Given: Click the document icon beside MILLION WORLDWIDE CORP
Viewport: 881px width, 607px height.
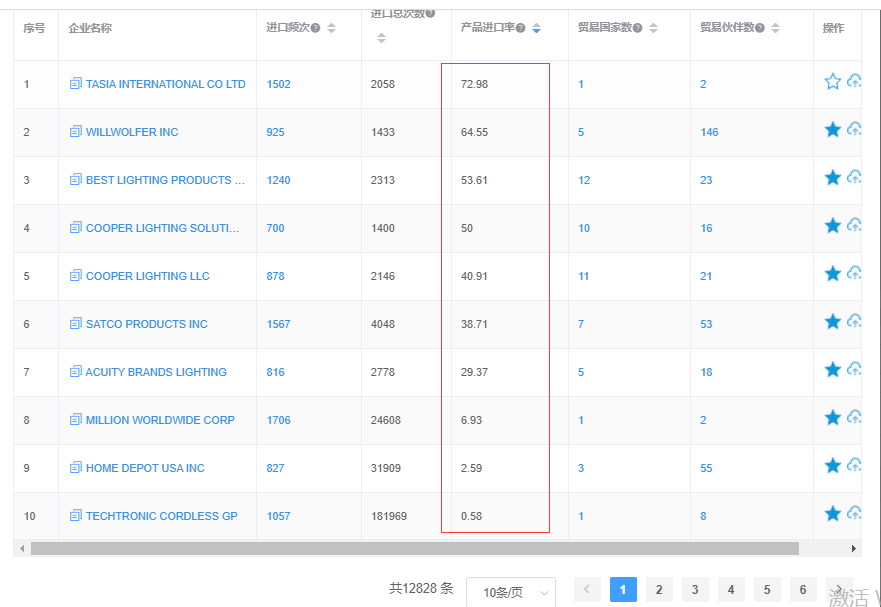Looking at the screenshot, I should pyautogui.click(x=76, y=419).
